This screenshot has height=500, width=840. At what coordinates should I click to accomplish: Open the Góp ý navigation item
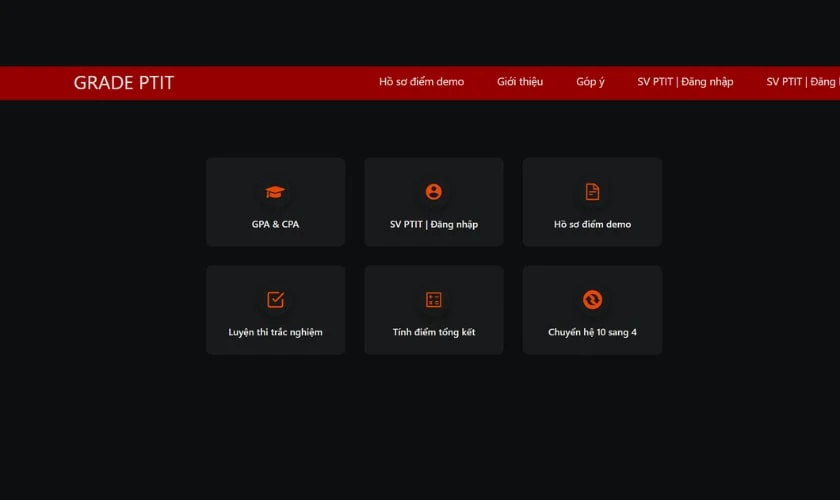590,81
